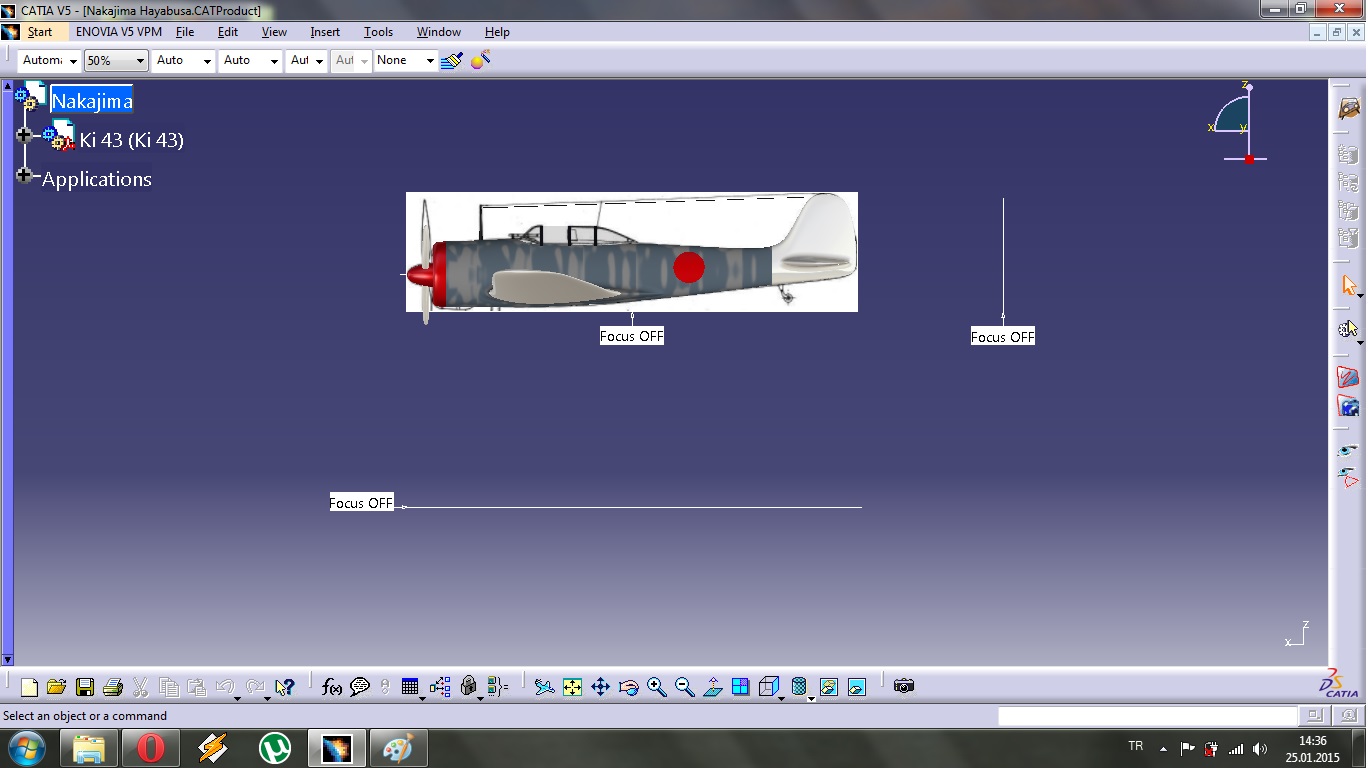Expand the Ki 43 (Ki 43) tree node
Image resolution: width=1368 pixels, height=772 pixels.
[25, 135]
